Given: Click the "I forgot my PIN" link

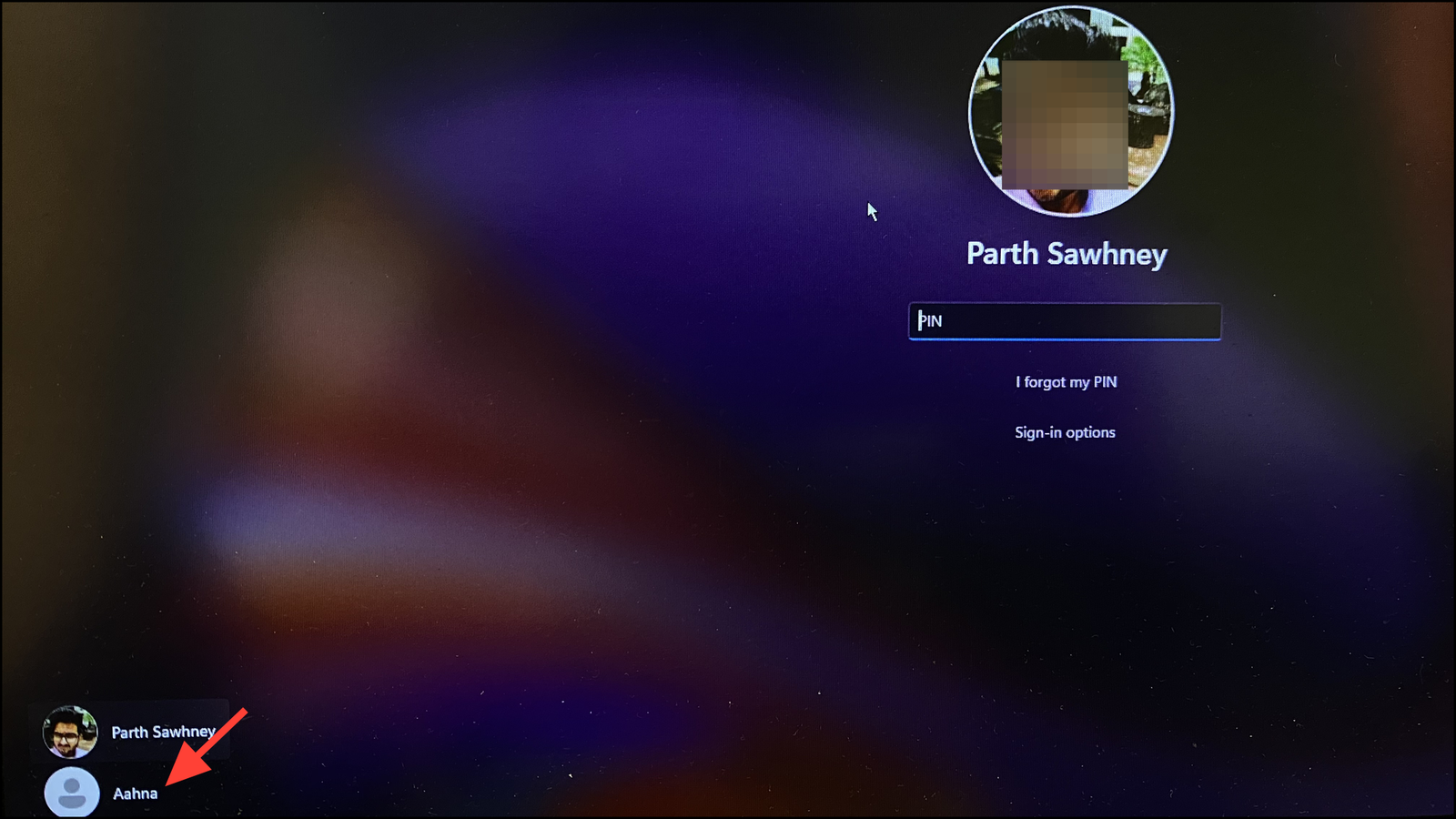Looking at the screenshot, I should (x=1066, y=382).
